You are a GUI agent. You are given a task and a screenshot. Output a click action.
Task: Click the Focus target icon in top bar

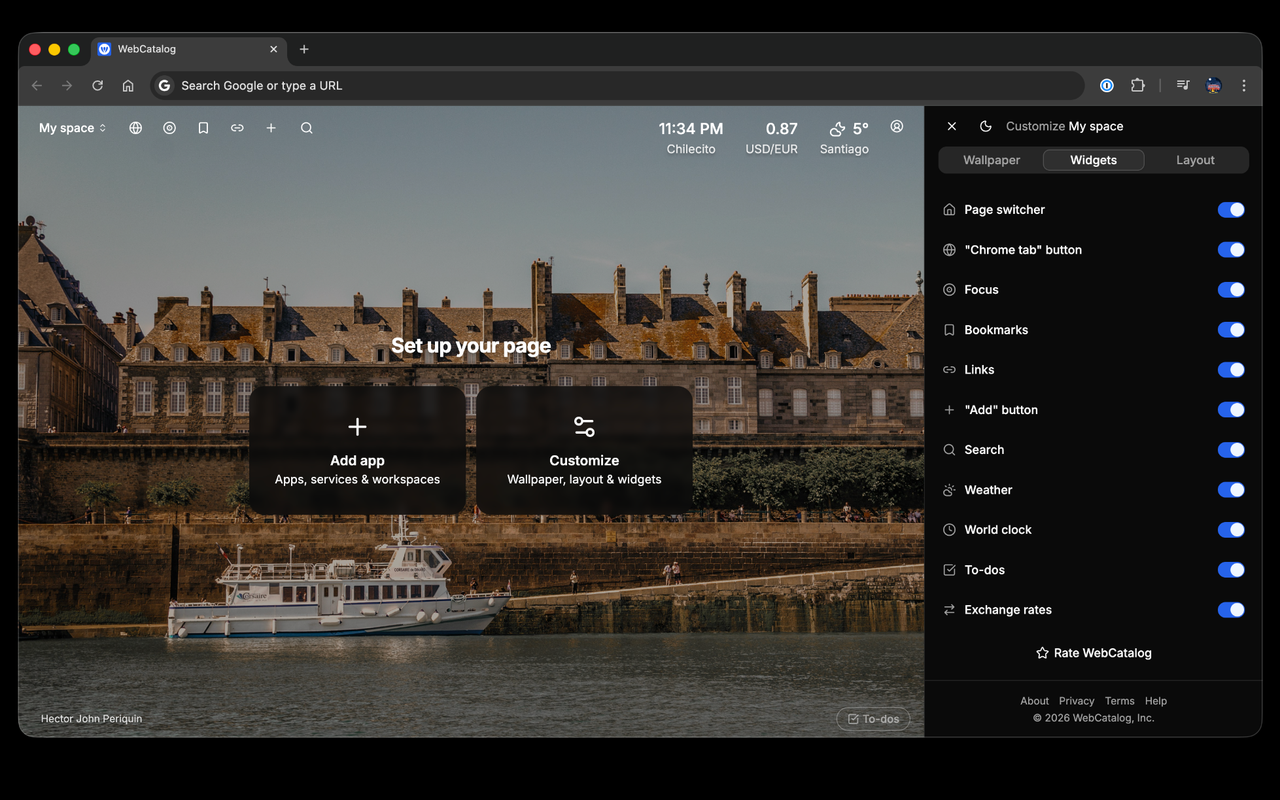[170, 128]
